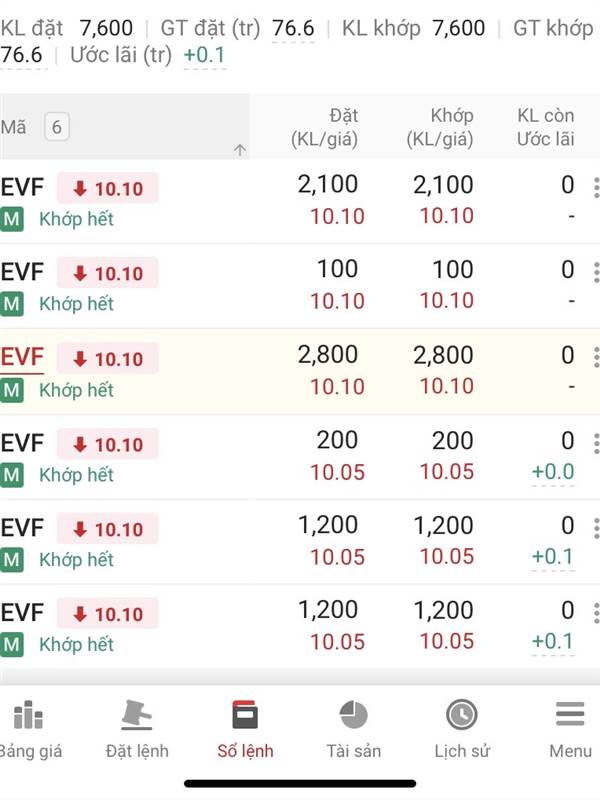Open the Tài sản pie chart icon
Viewport: 600px width, 800px height.
(353, 716)
